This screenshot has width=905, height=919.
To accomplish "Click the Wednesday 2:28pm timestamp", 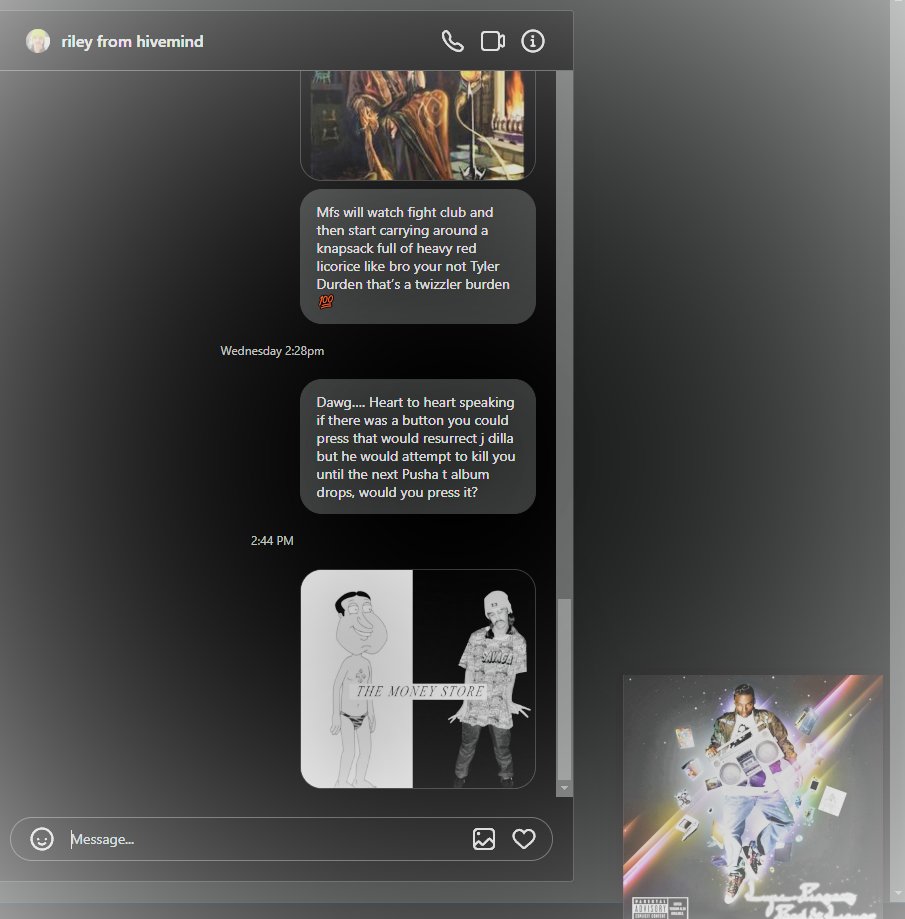I will pyautogui.click(x=272, y=350).
